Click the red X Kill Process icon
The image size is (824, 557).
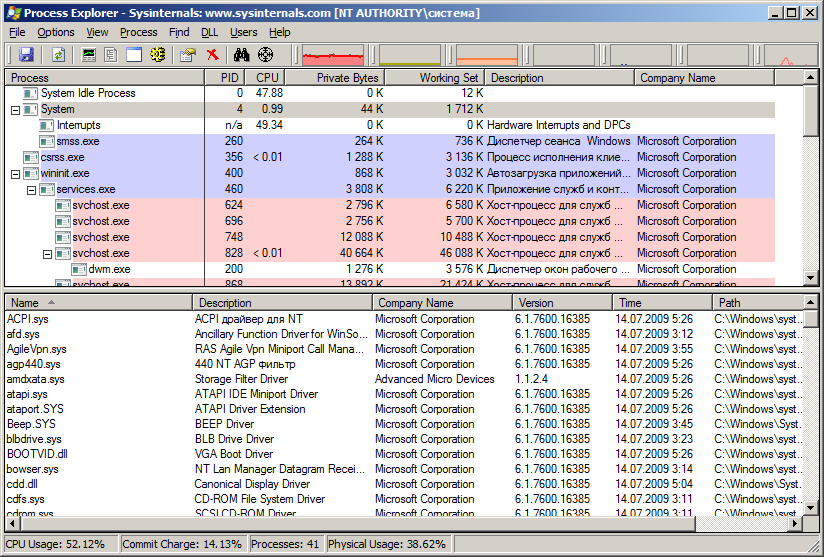pos(212,55)
